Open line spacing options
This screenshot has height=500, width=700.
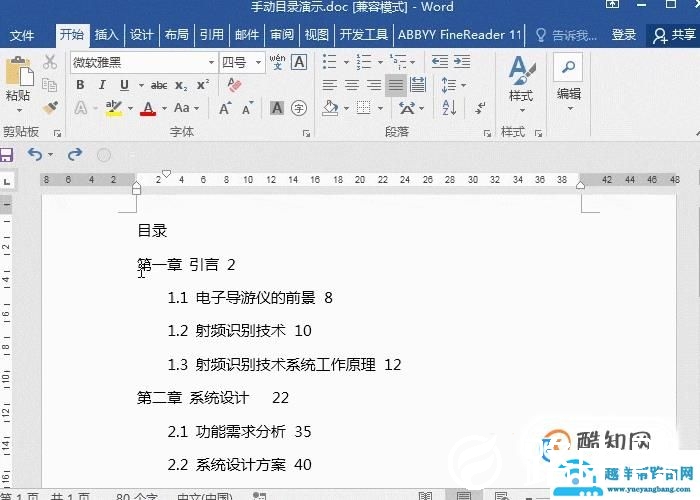(x=453, y=85)
